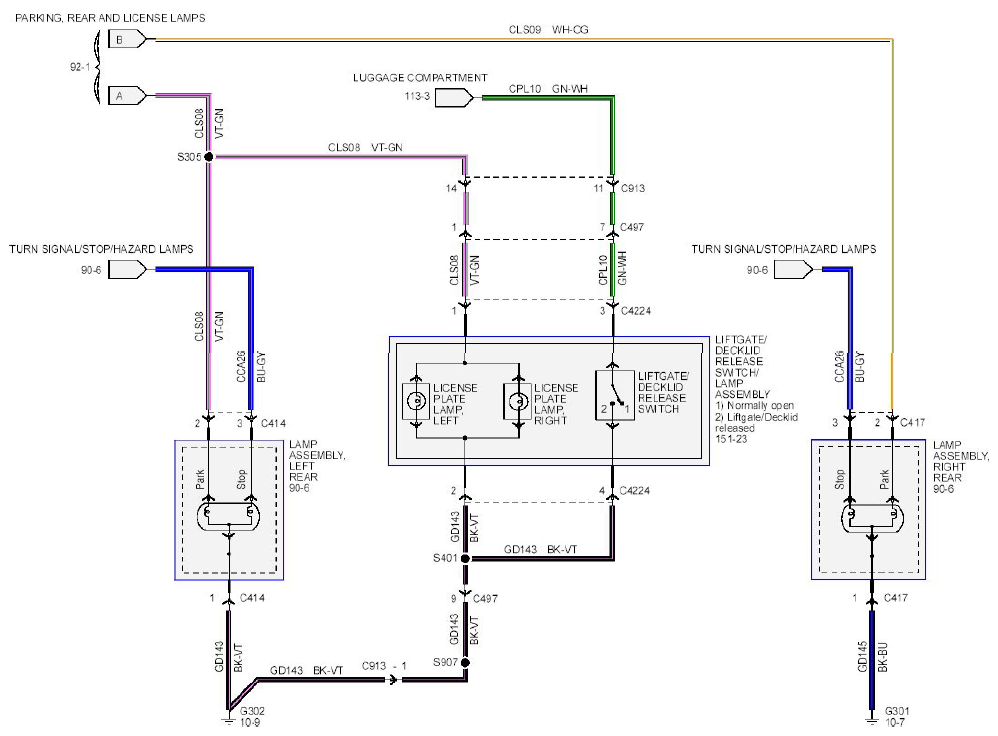Click the CLS09 WH-CG wire label
998x736 pixels.
tap(548, 30)
